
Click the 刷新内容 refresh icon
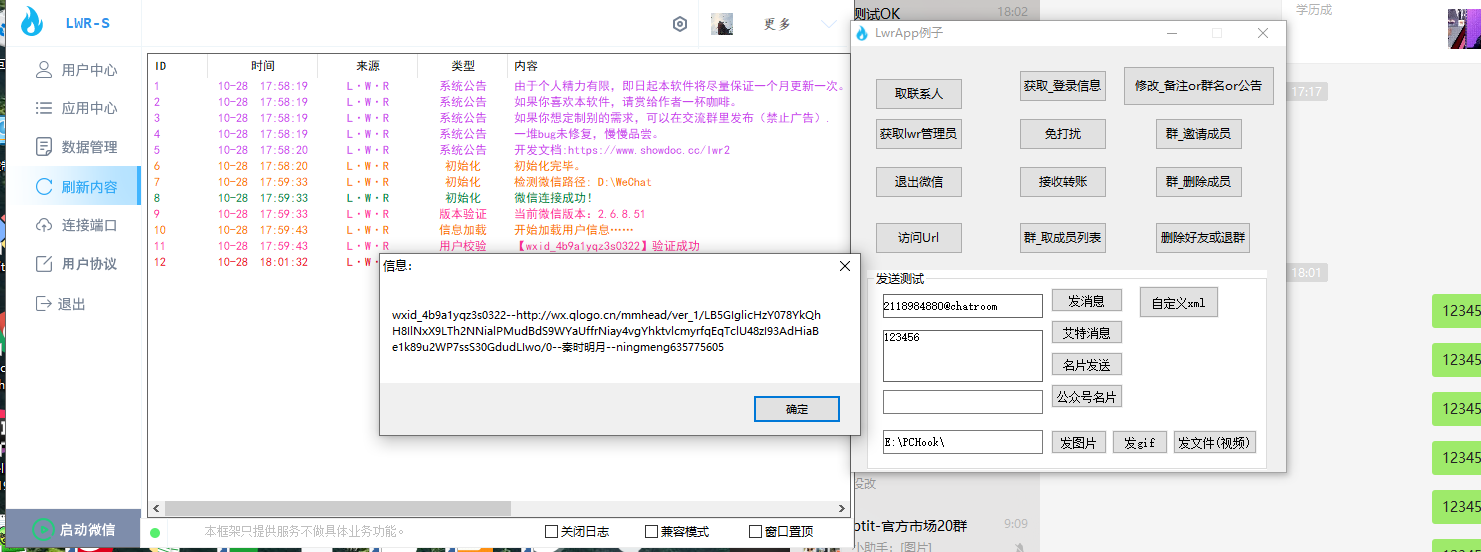tap(44, 186)
